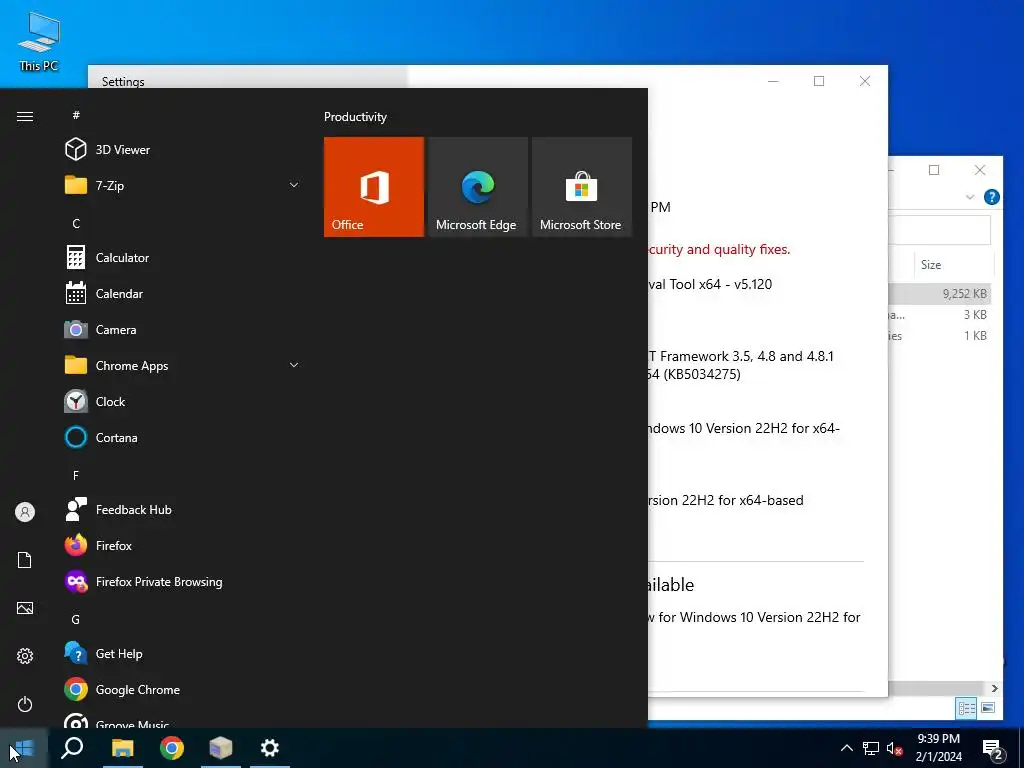Expand the Explorer ribbon chevron

(x=970, y=197)
